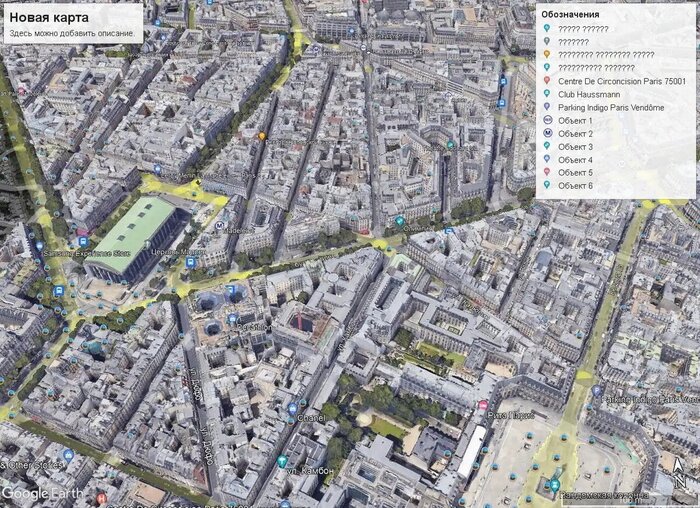Select the blue marker above & Other Stories

pos(68,455)
